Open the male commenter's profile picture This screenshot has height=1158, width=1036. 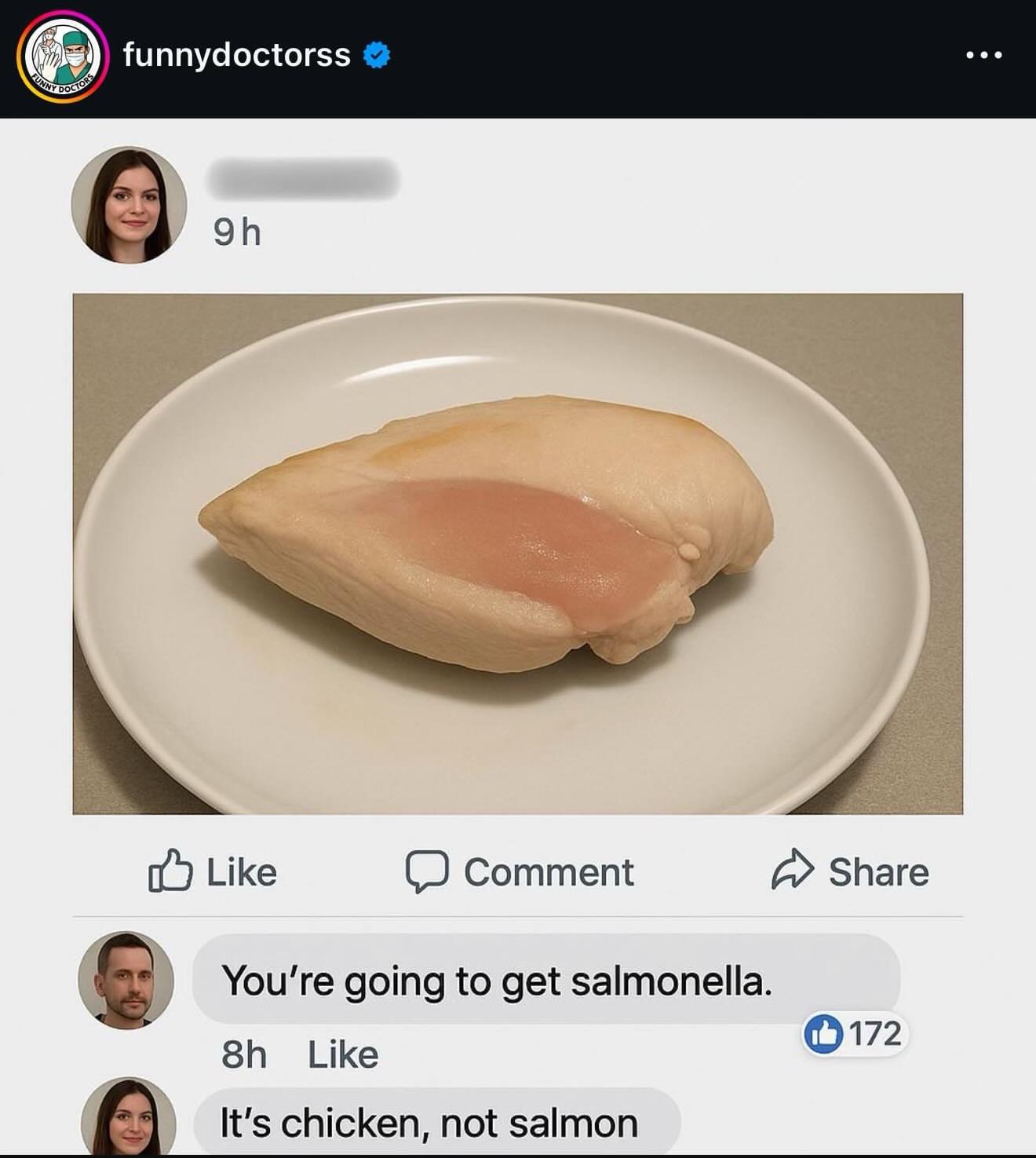pos(126,980)
